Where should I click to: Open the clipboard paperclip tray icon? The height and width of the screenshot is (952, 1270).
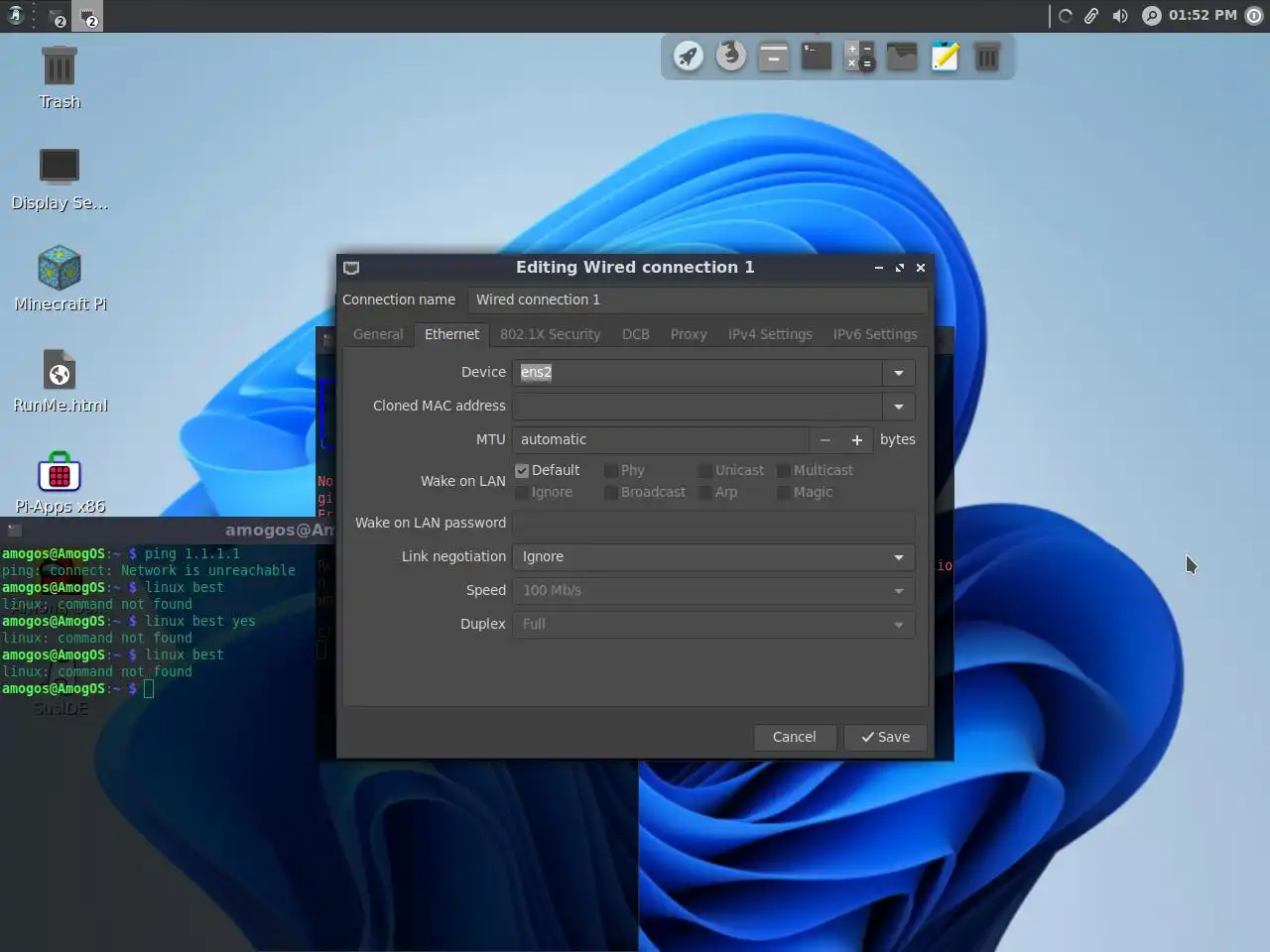click(1091, 16)
